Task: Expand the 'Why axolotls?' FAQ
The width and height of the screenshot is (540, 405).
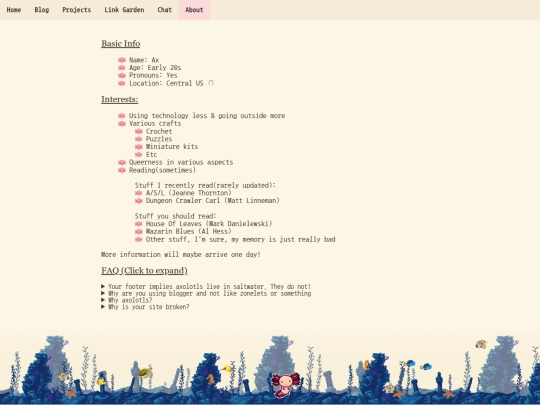Action: tap(127, 300)
